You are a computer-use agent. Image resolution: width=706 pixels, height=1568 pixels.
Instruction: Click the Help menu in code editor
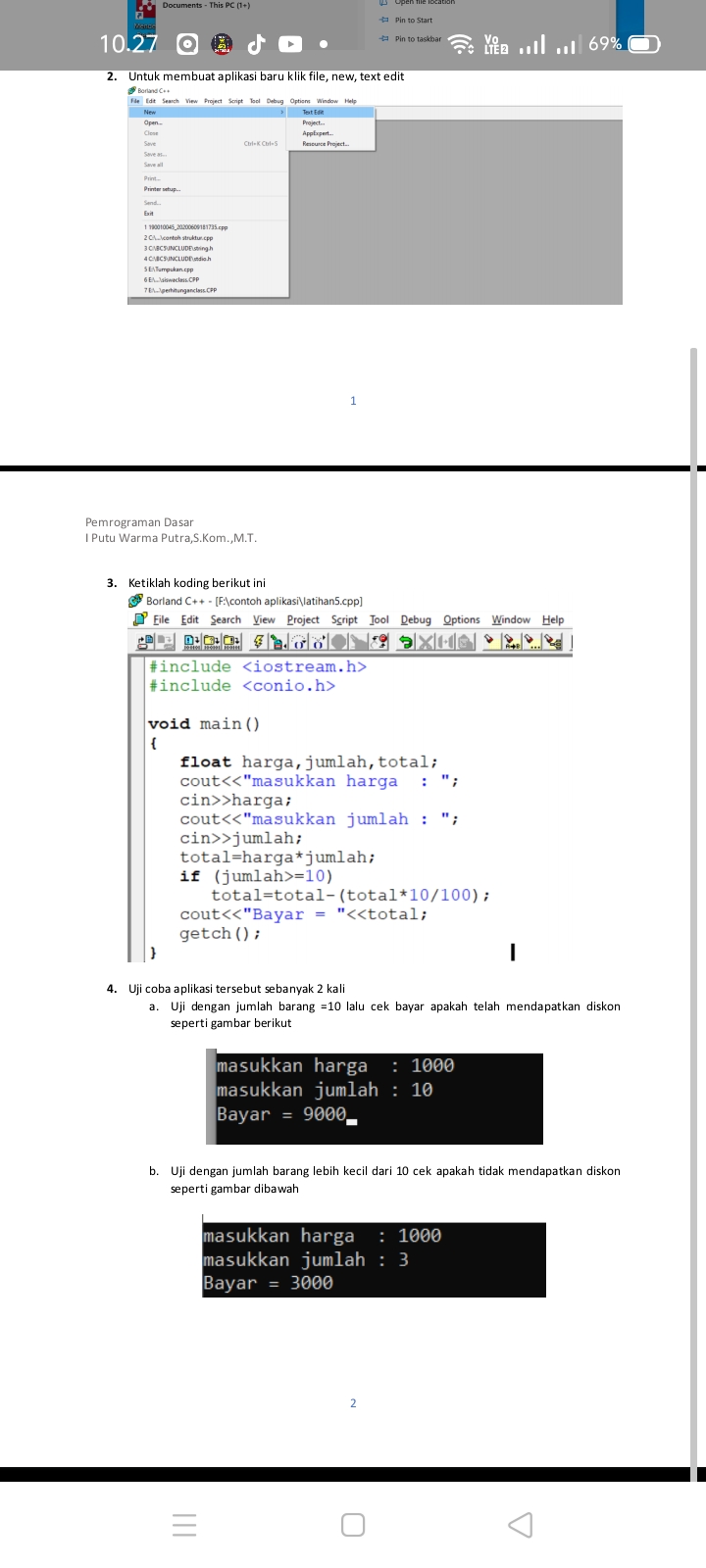point(553,619)
